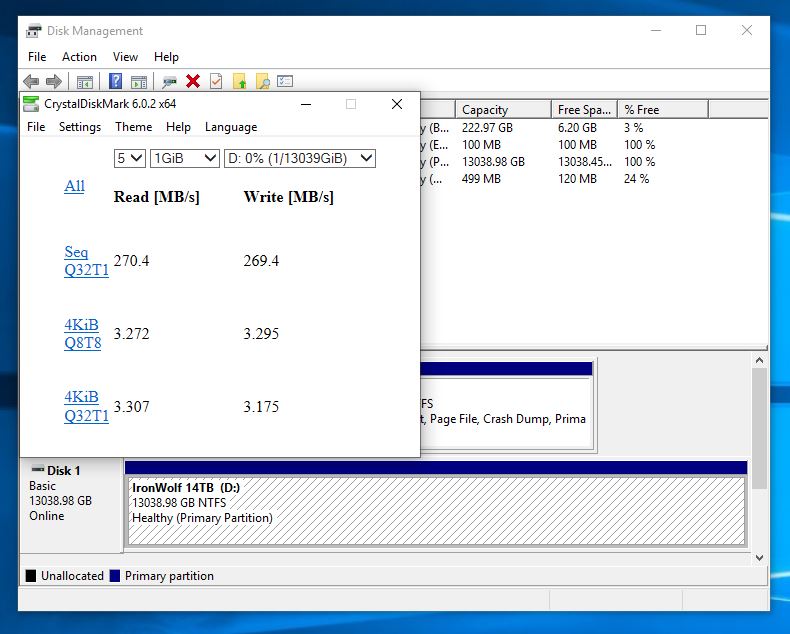Click the 100 MB capacity cell

click(481, 145)
